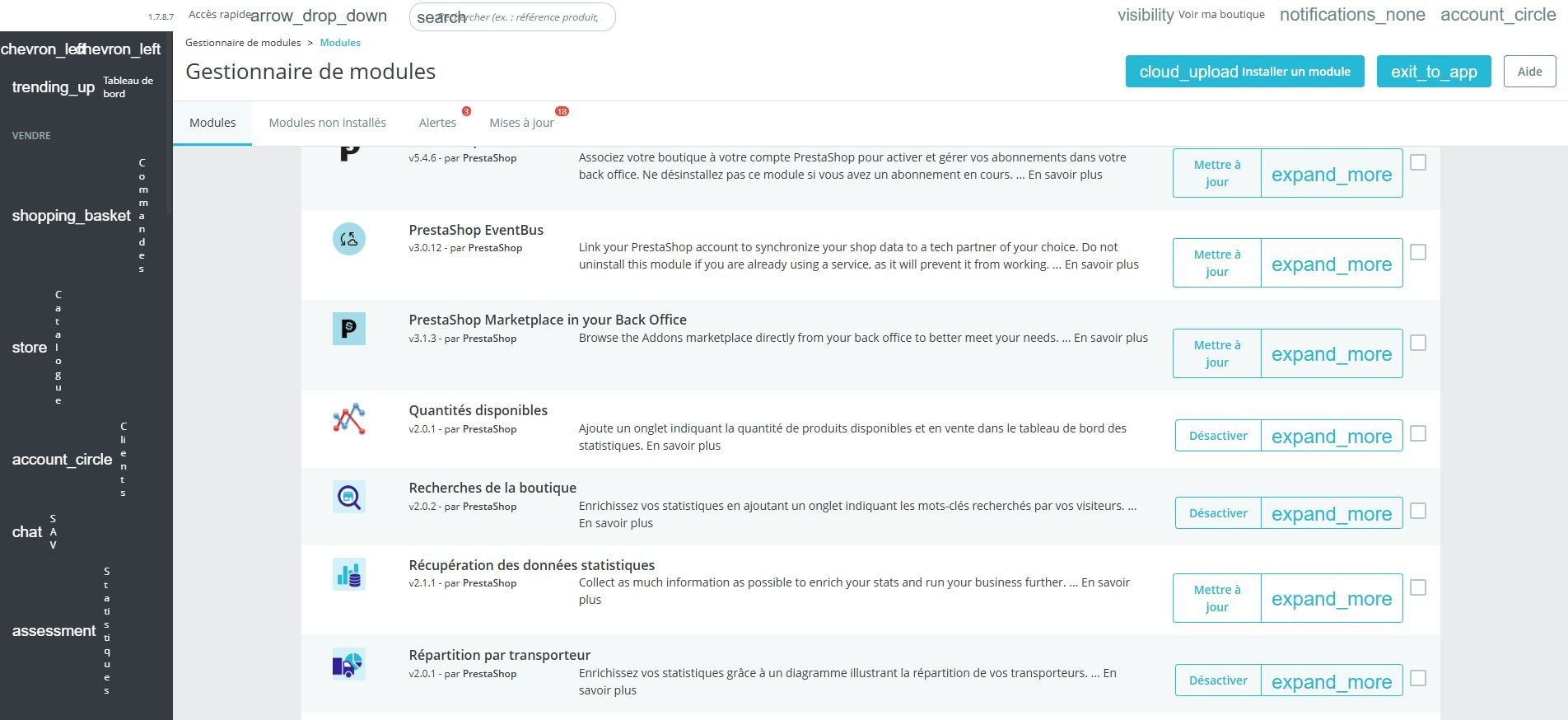Check Répartition par transporteur checkbox
The width and height of the screenshot is (1568, 720).
coord(1418,678)
